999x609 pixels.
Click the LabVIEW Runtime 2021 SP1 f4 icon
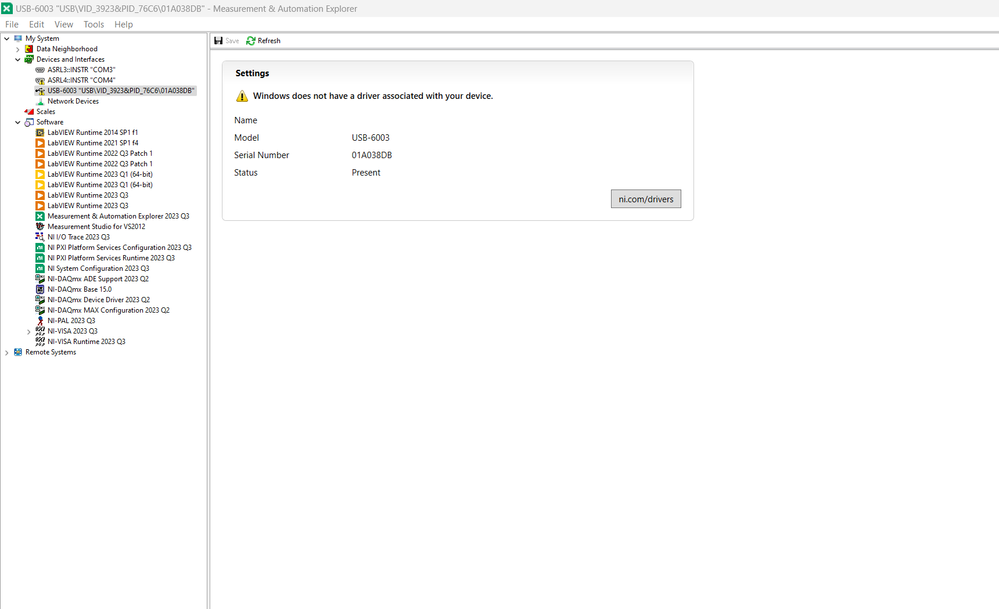coord(40,143)
